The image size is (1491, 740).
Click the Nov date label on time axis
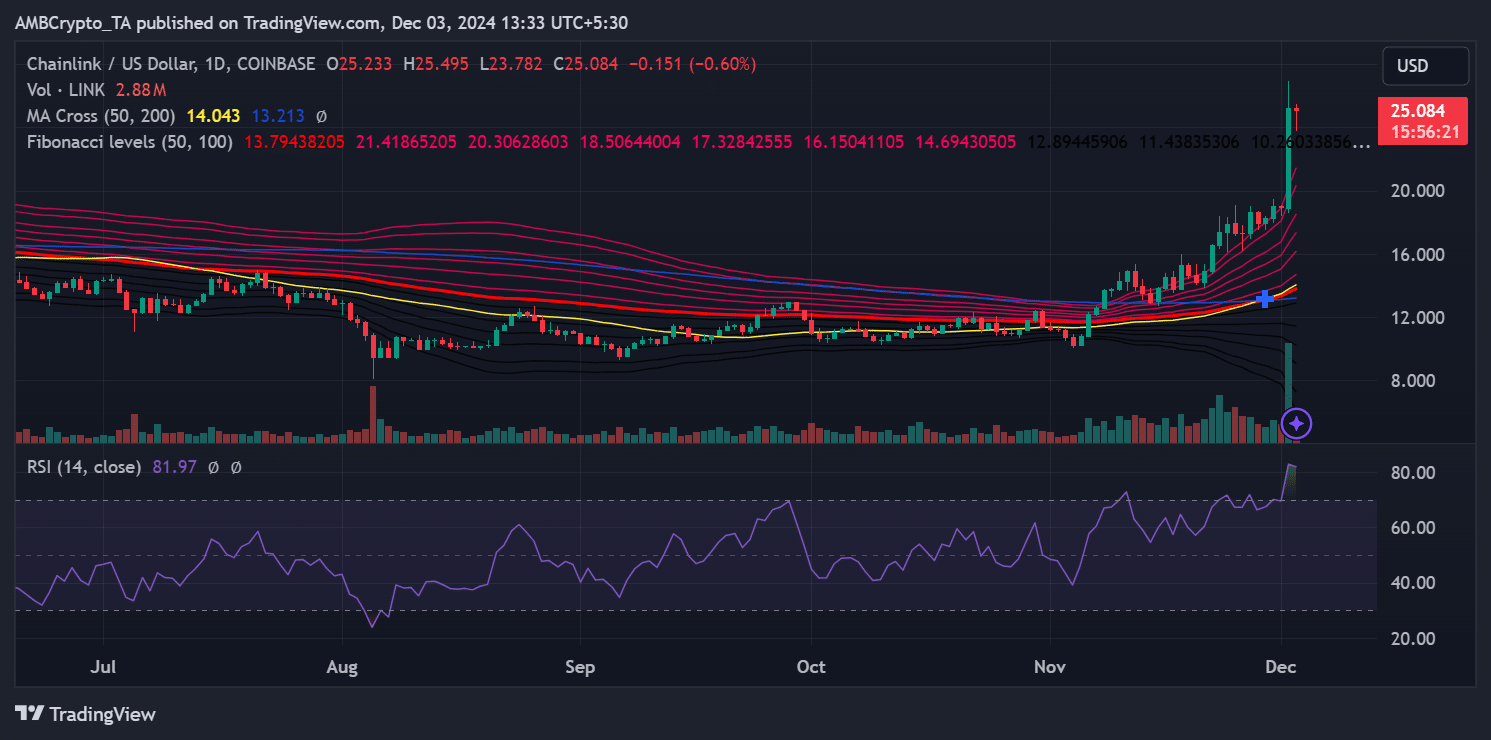tap(1050, 666)
